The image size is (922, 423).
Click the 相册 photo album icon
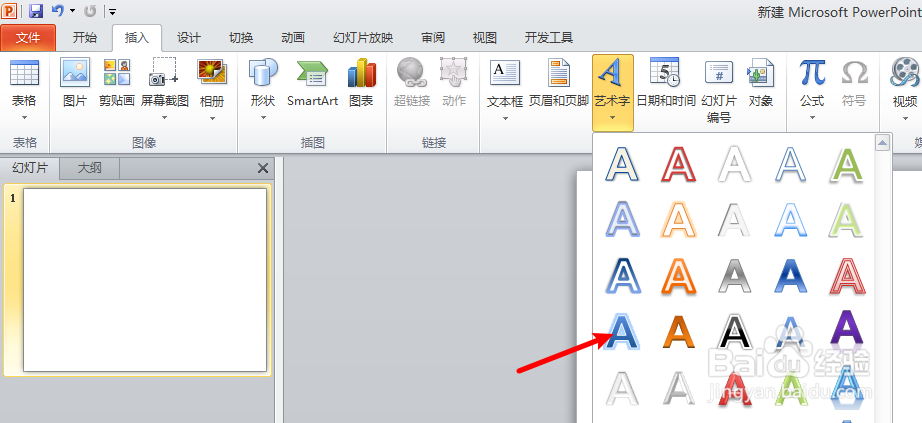click(x=212, y=72)
